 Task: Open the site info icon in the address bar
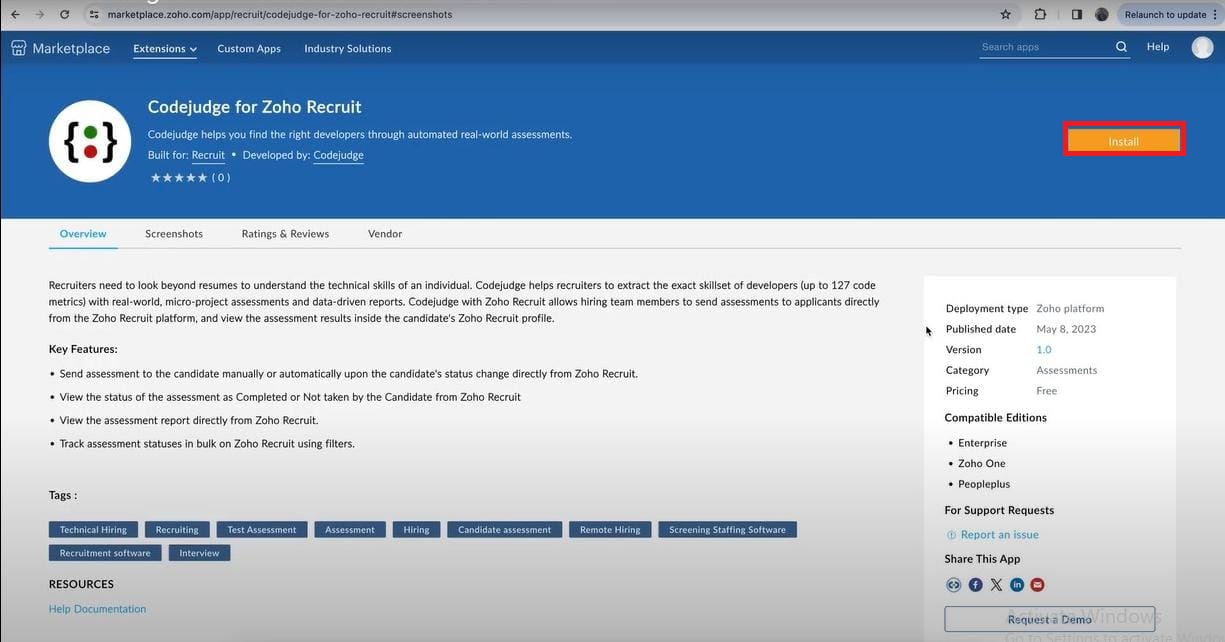pyautogui.click(x=94, y=15)
